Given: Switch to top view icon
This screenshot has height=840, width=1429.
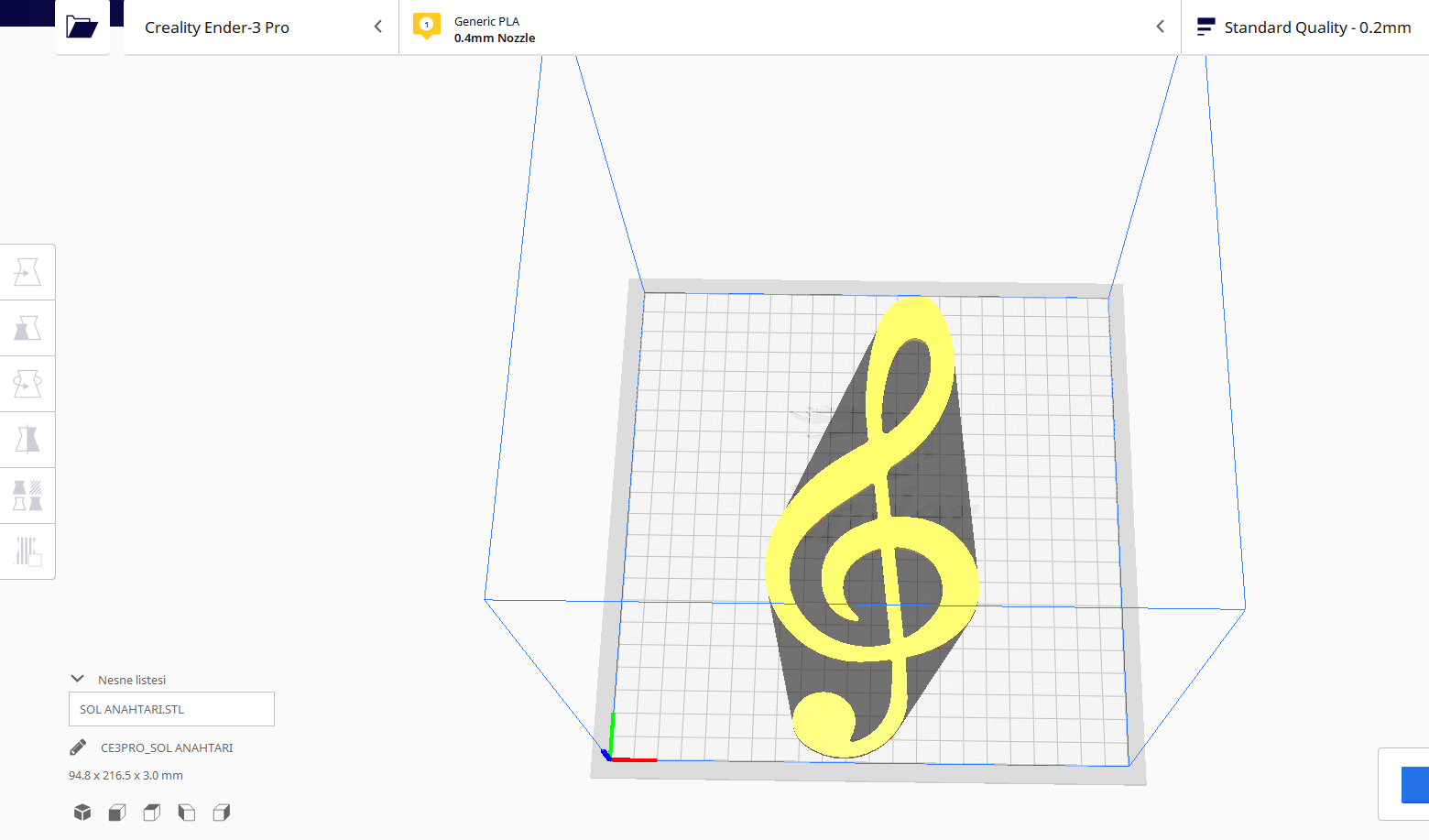Looking at the screenshot, I should coord(152,813).
